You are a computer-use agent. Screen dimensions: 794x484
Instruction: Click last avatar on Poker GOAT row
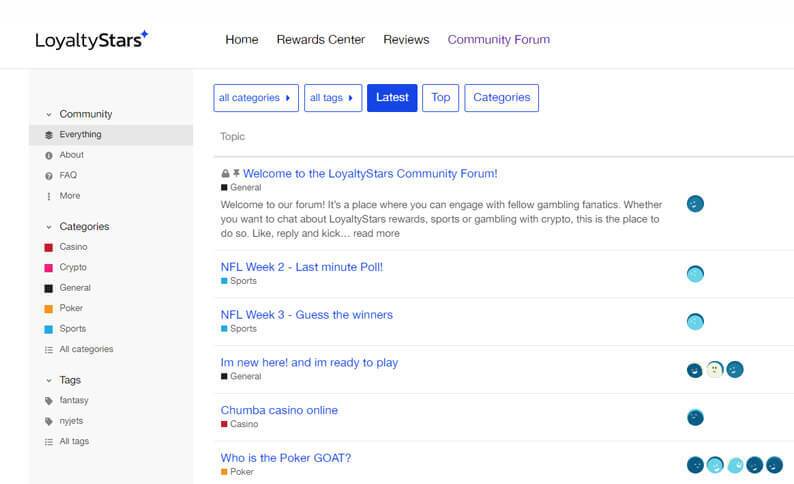click(x=774, y=465)
